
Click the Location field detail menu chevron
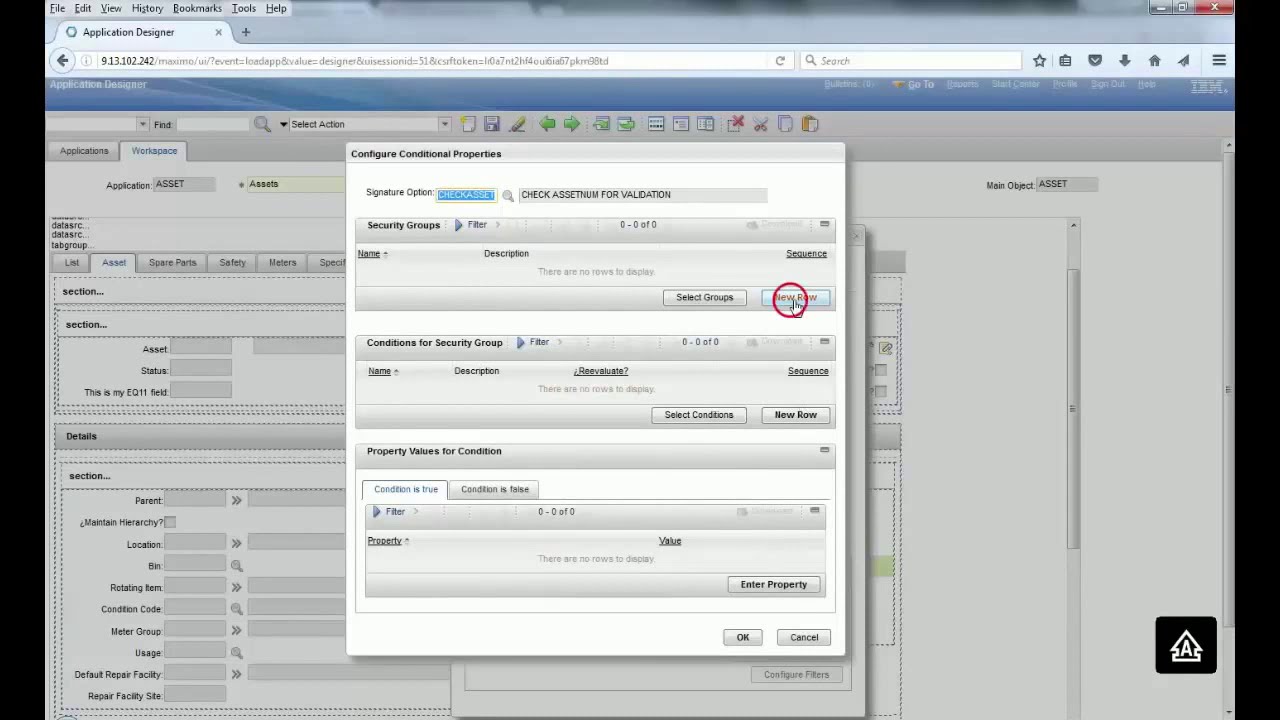237,544
